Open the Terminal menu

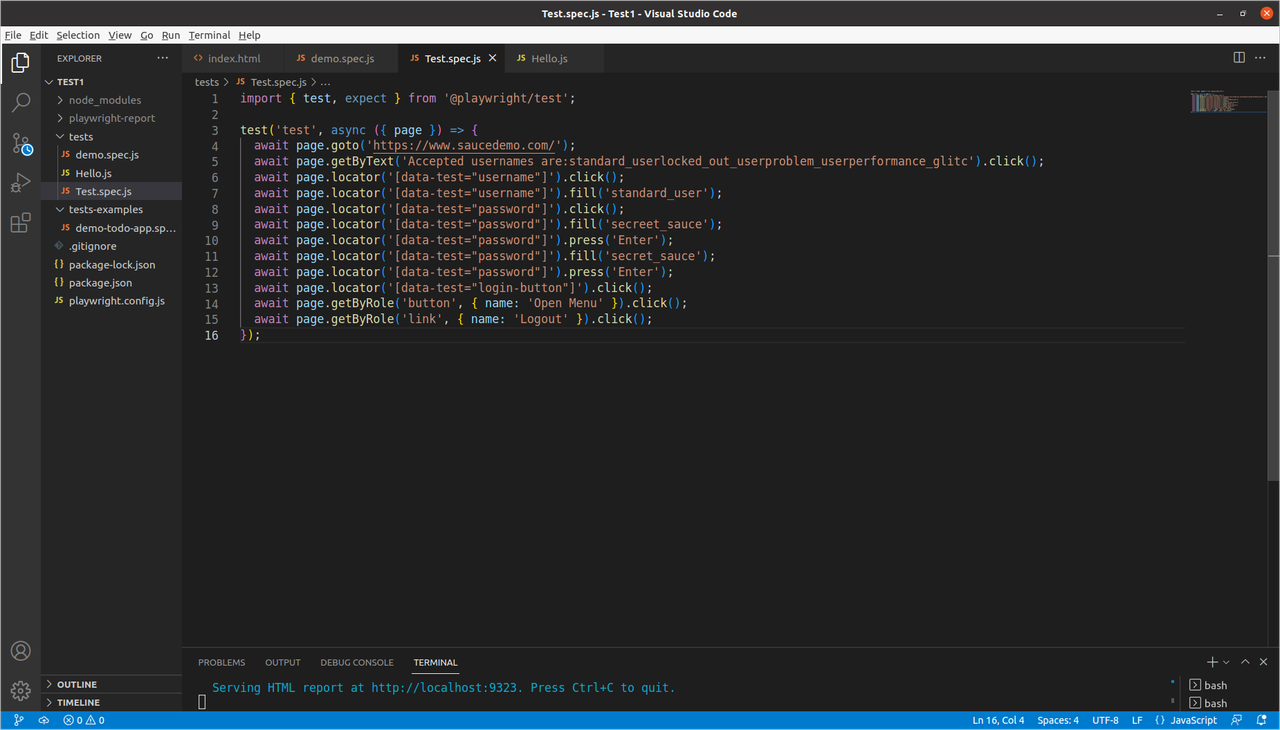[x=209, y=35]
